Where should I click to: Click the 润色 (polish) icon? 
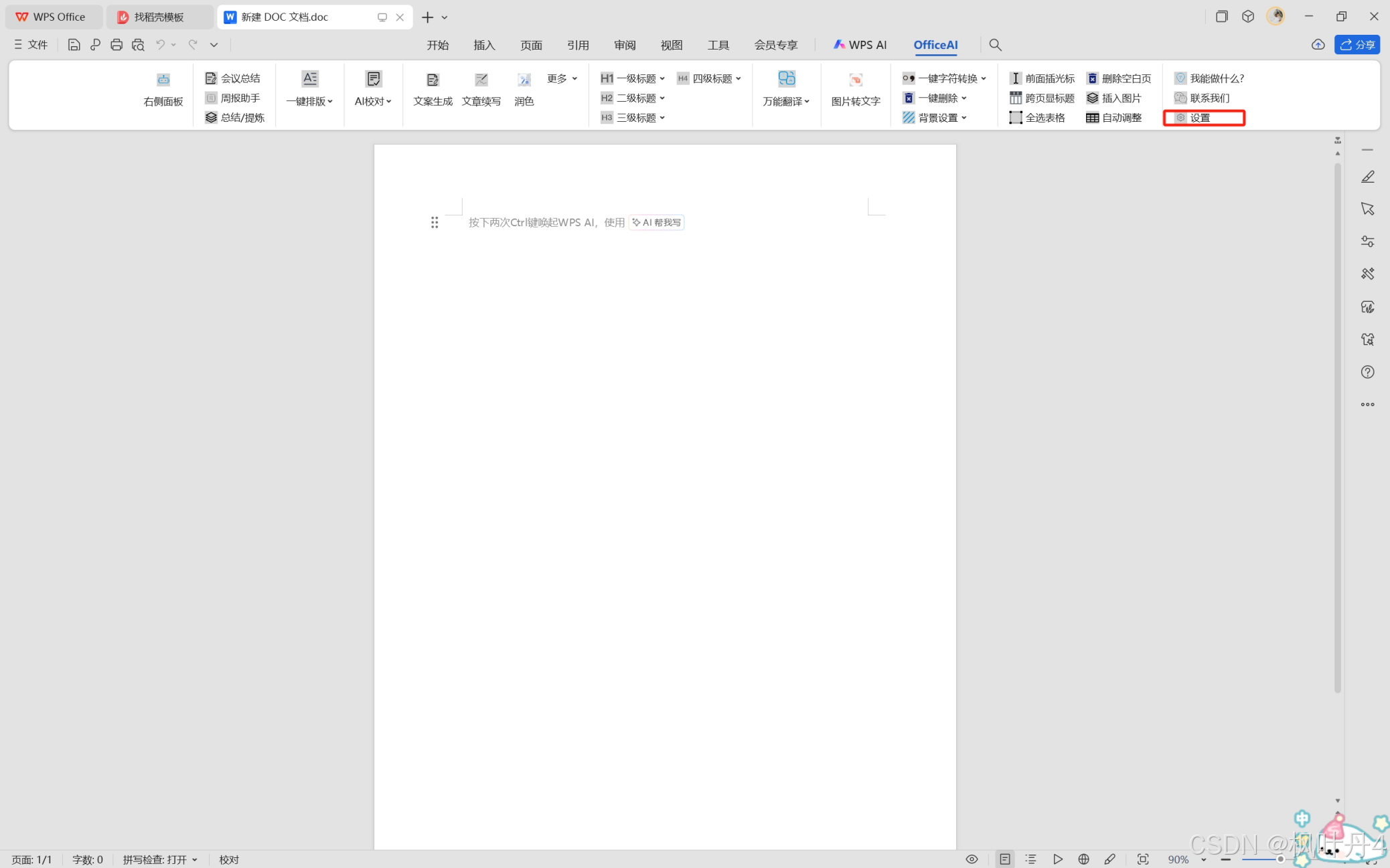pos(524,80)
